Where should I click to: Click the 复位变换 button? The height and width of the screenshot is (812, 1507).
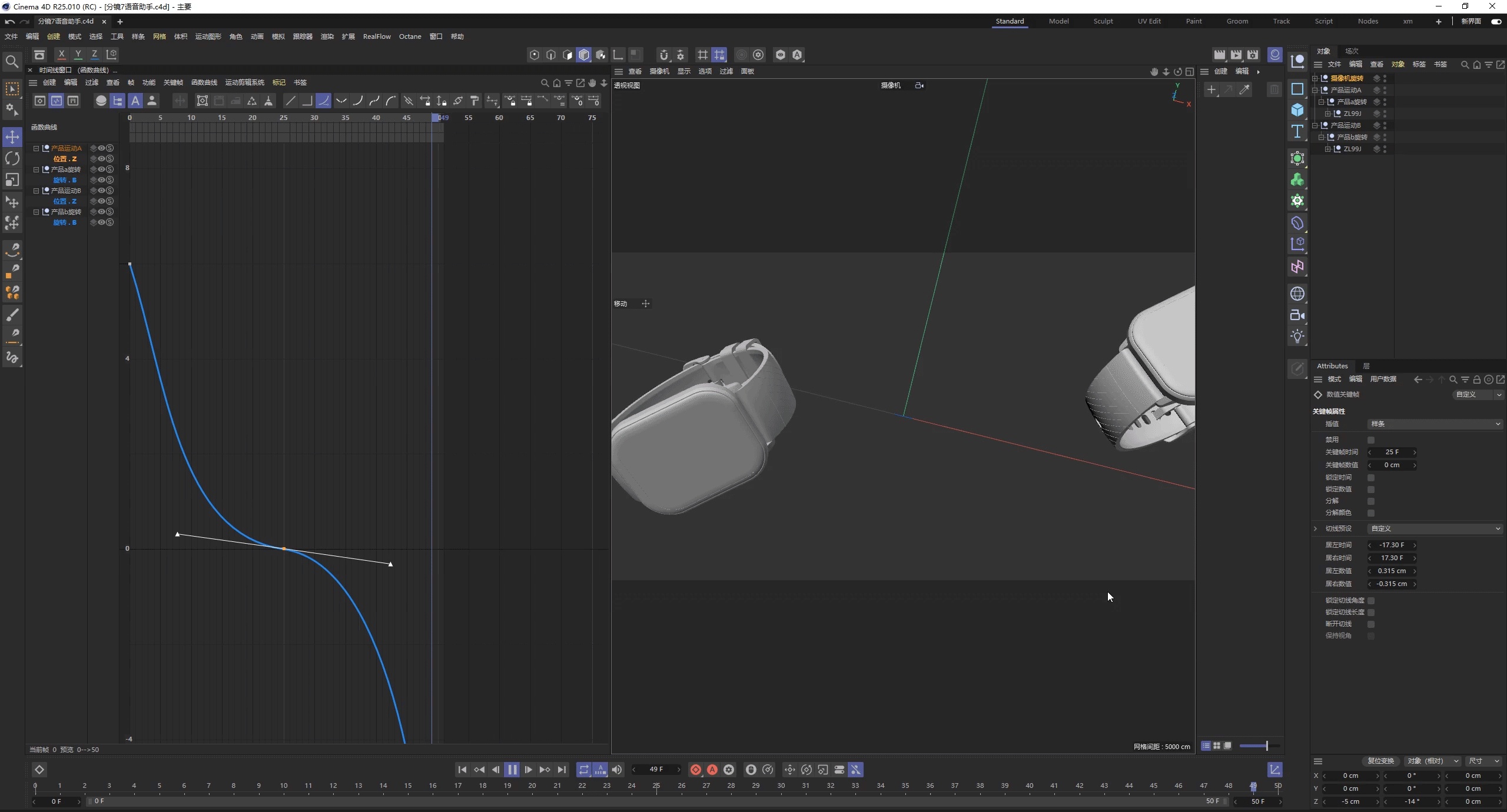click(1380, 761)
